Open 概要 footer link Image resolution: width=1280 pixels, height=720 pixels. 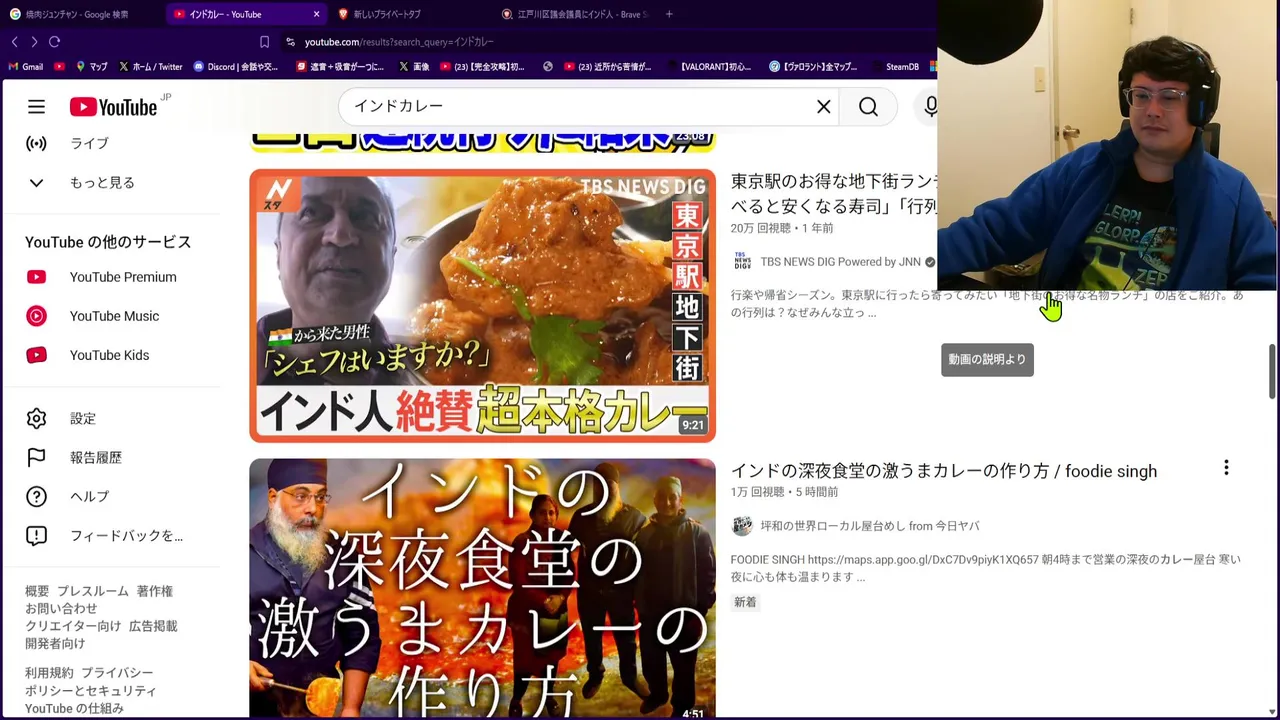coord(37,591)
